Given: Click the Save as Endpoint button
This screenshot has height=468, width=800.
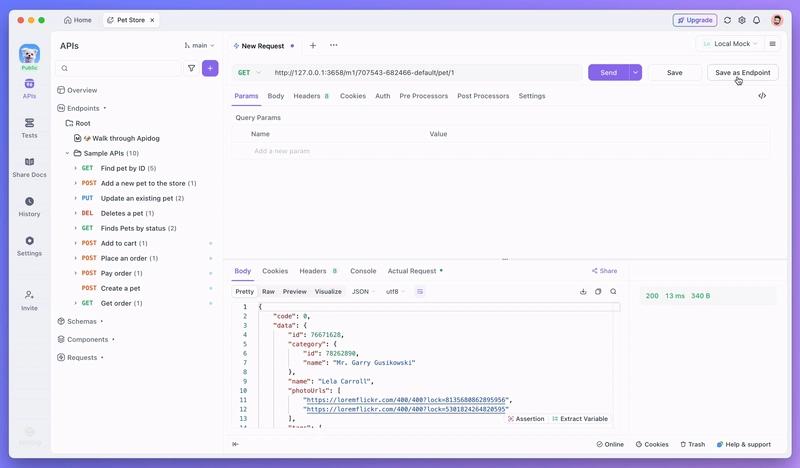Looking at the screenshot, I should coord(742,73).
